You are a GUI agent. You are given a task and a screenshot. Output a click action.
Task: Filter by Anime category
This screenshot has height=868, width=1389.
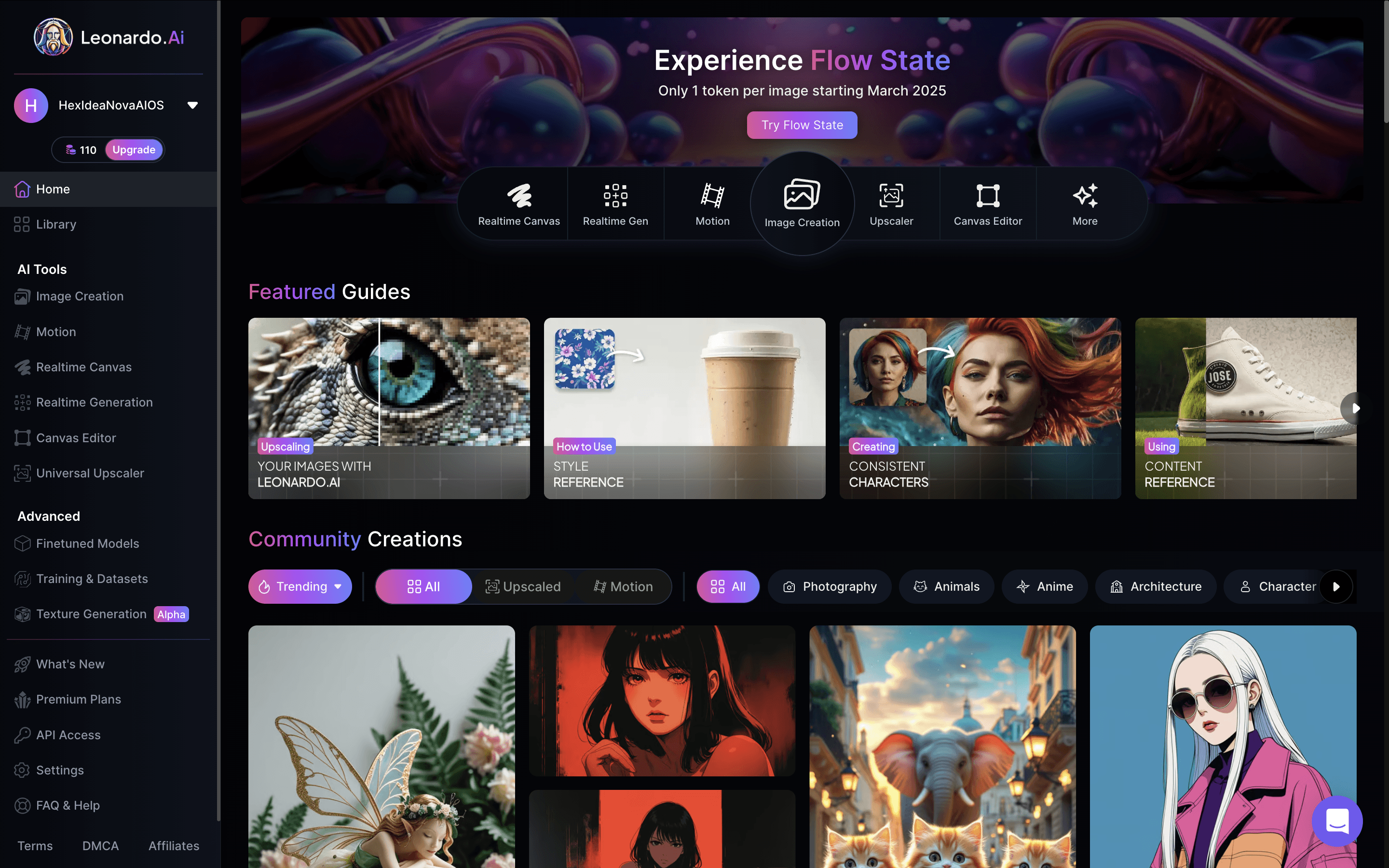pos(1045,587)
